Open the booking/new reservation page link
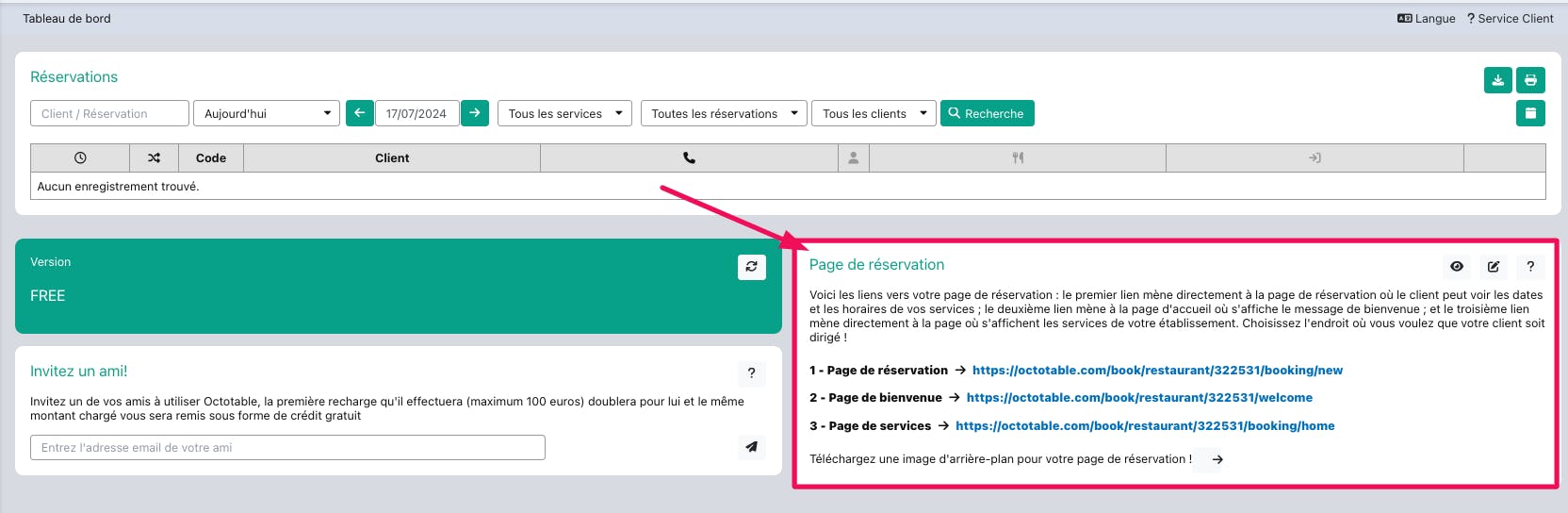Screen dimensions: 1568x513 coord(1157,370)
